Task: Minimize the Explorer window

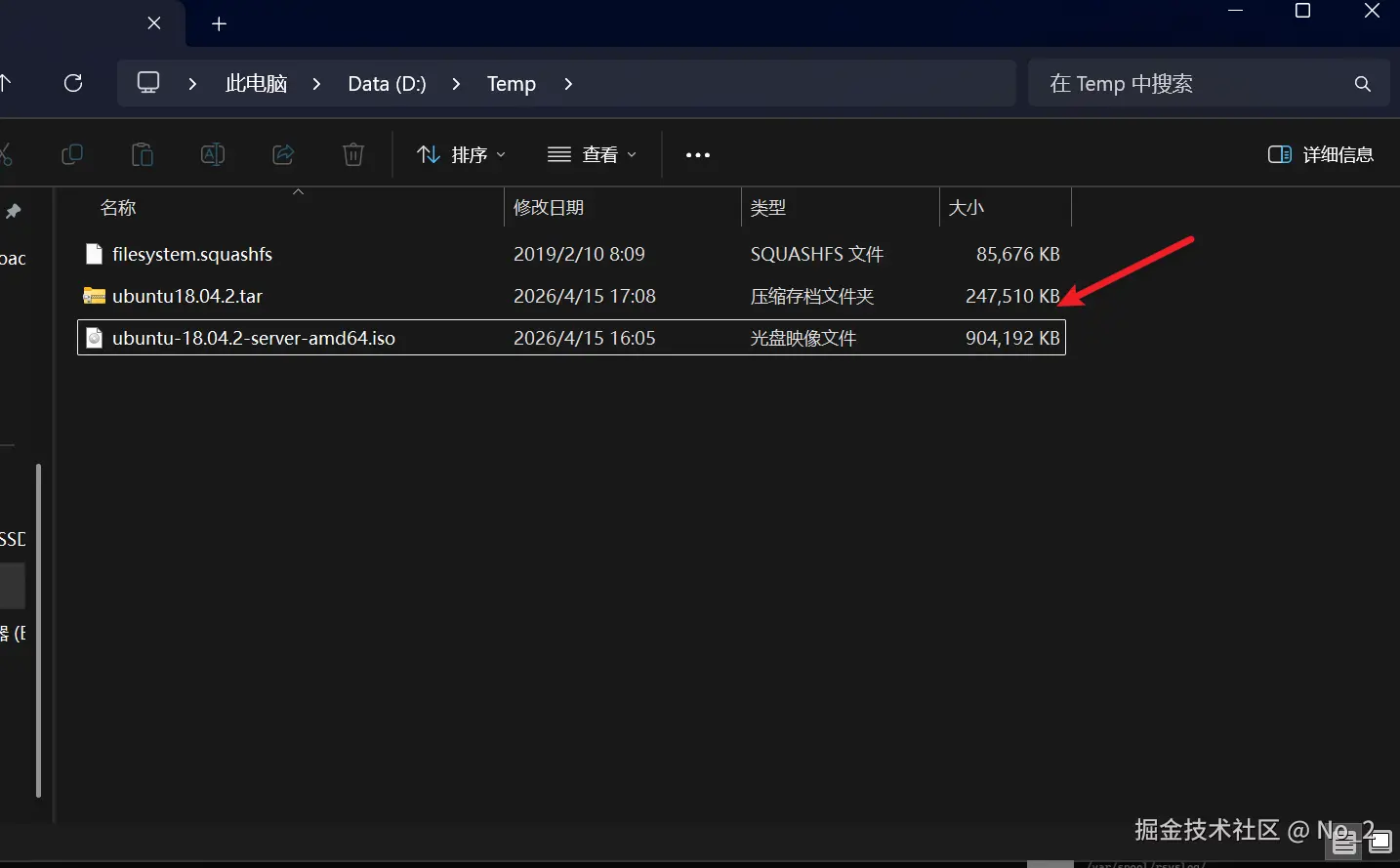Action: click(1236, 11)
